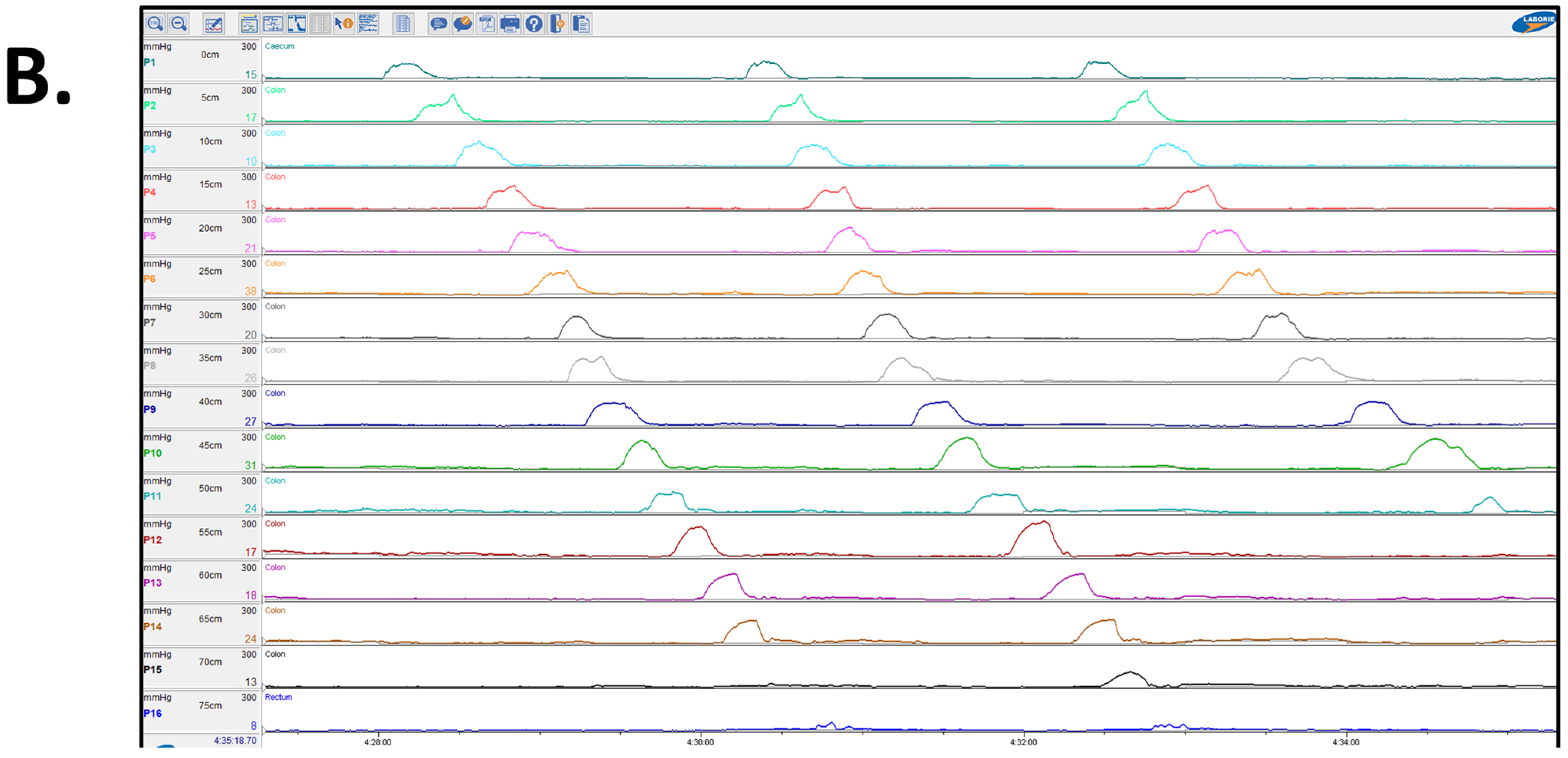
Task: Click the 4:32:00 time axis marker
Action: 1023,742
